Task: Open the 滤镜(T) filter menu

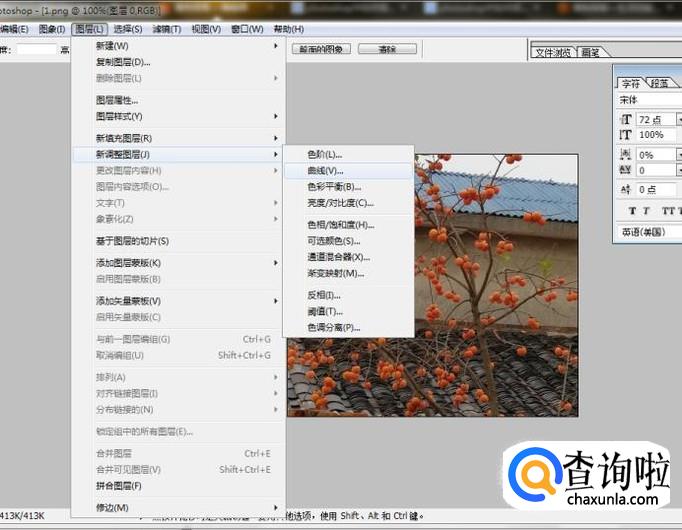Action: pyautogui.click(x=167, y=29)
